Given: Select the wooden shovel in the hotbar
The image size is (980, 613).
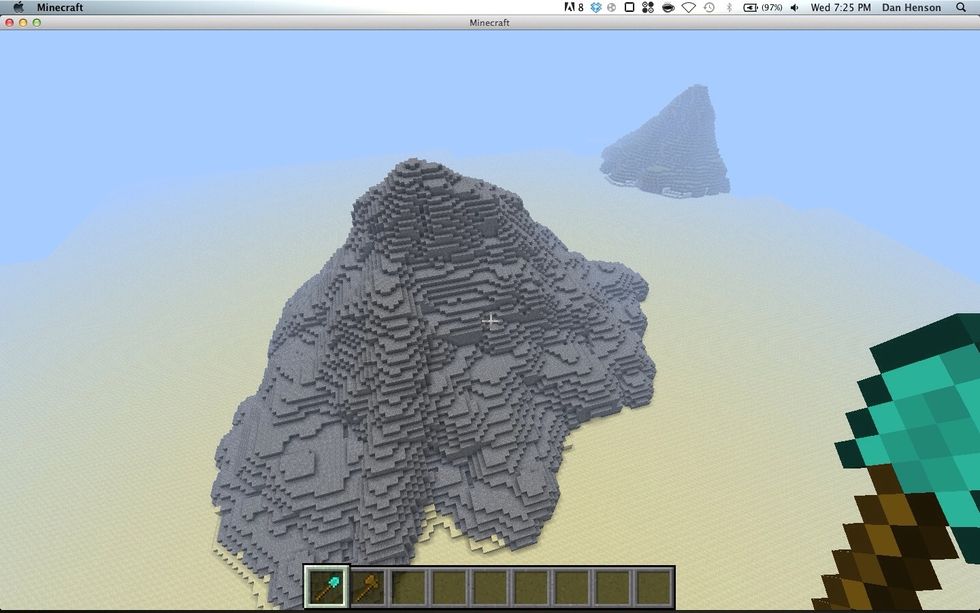Looking at the screenshot, I should pos(367,587).
